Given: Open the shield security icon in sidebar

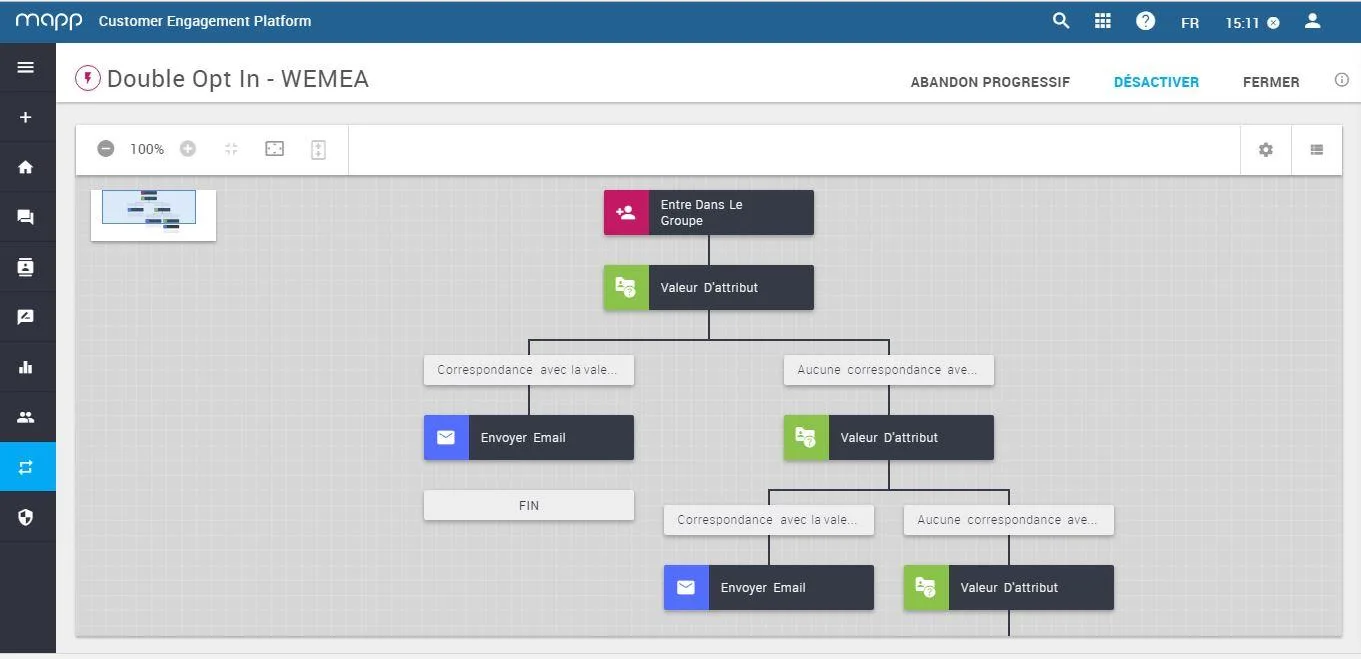Looking at the screenshot, I should point(26,517).
